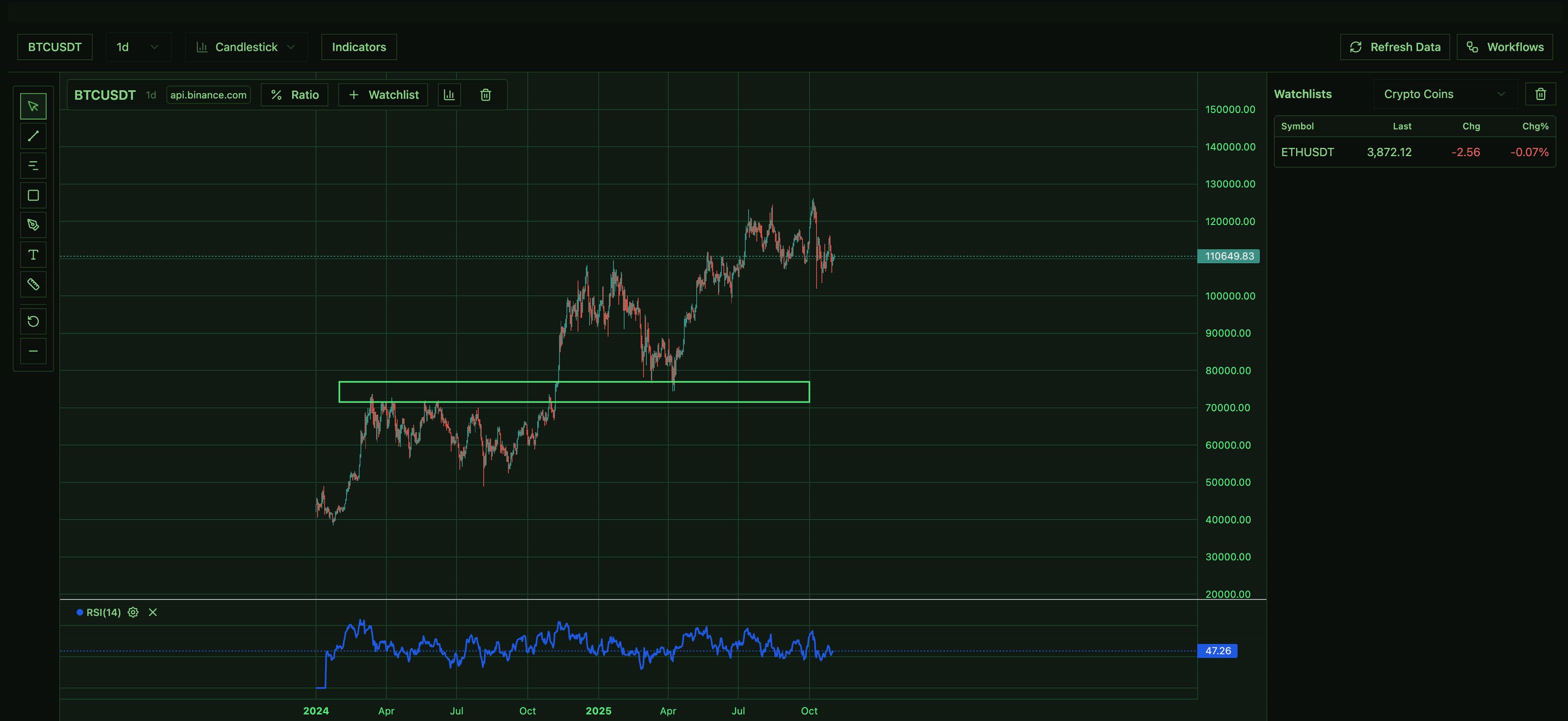This screenshot has height=721, width=1568.
Task: Open the Indicators menu
Action: (x=358, y=47)
